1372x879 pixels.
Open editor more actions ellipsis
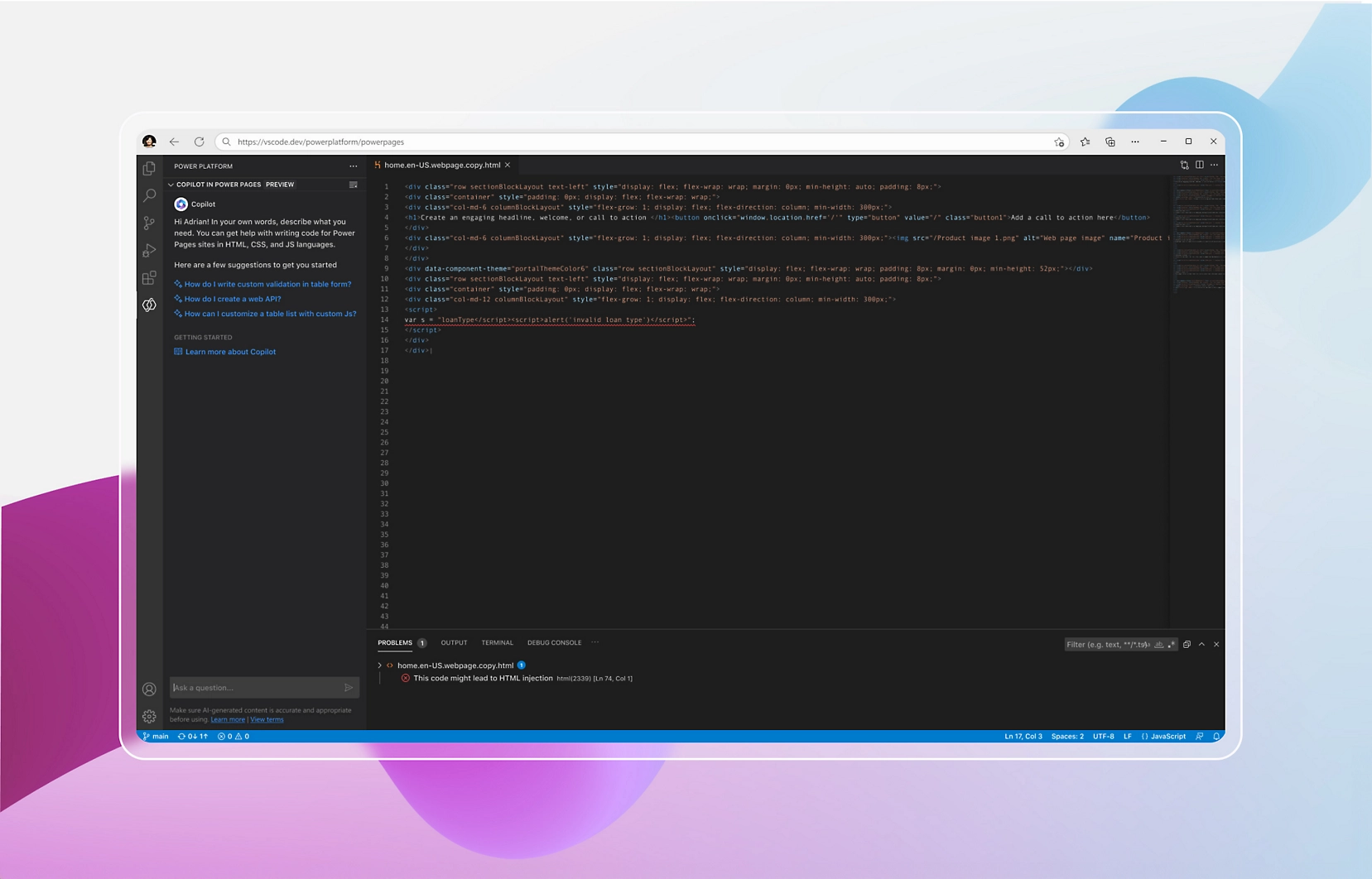(x=1214, y=165)
